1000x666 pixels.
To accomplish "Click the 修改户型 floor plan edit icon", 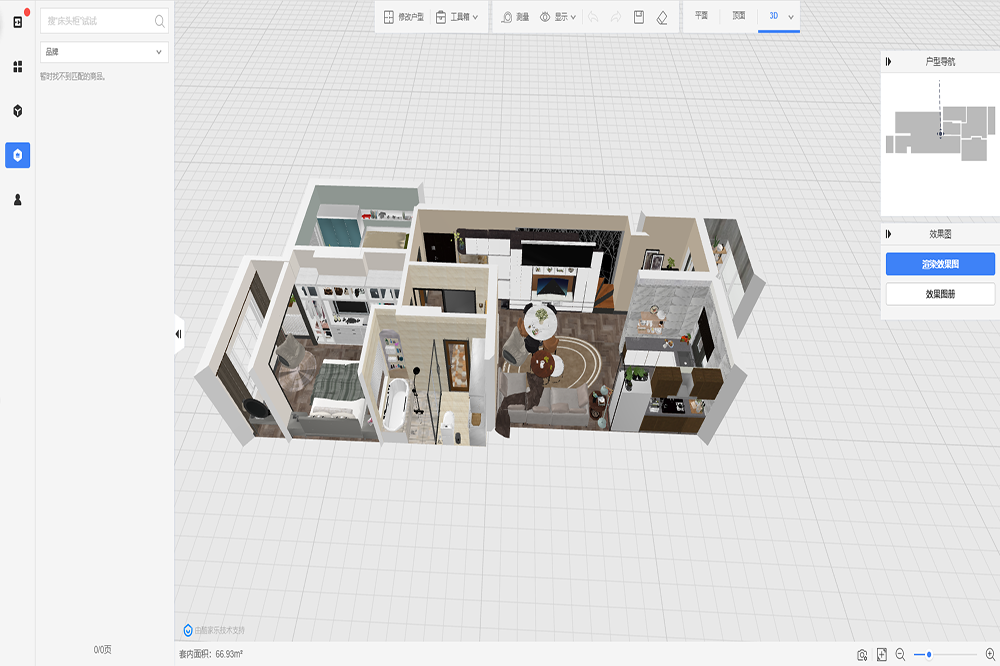I will [389, 17].
